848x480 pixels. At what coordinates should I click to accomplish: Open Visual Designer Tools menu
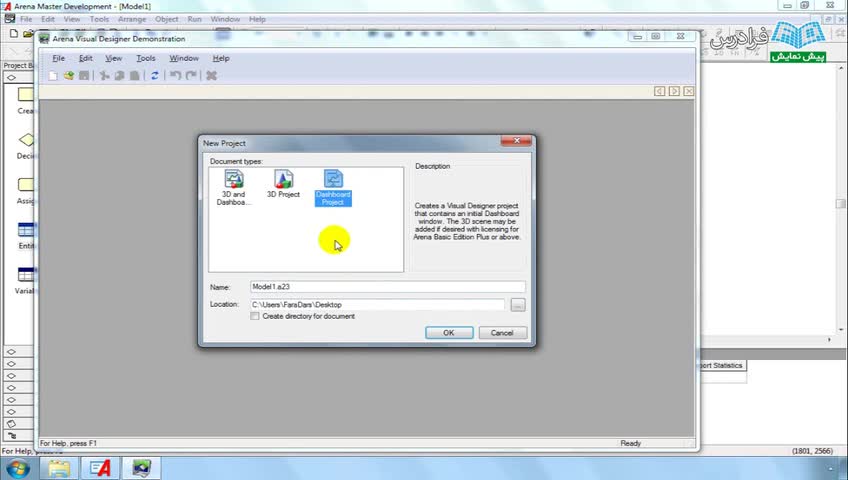point(145,58)
